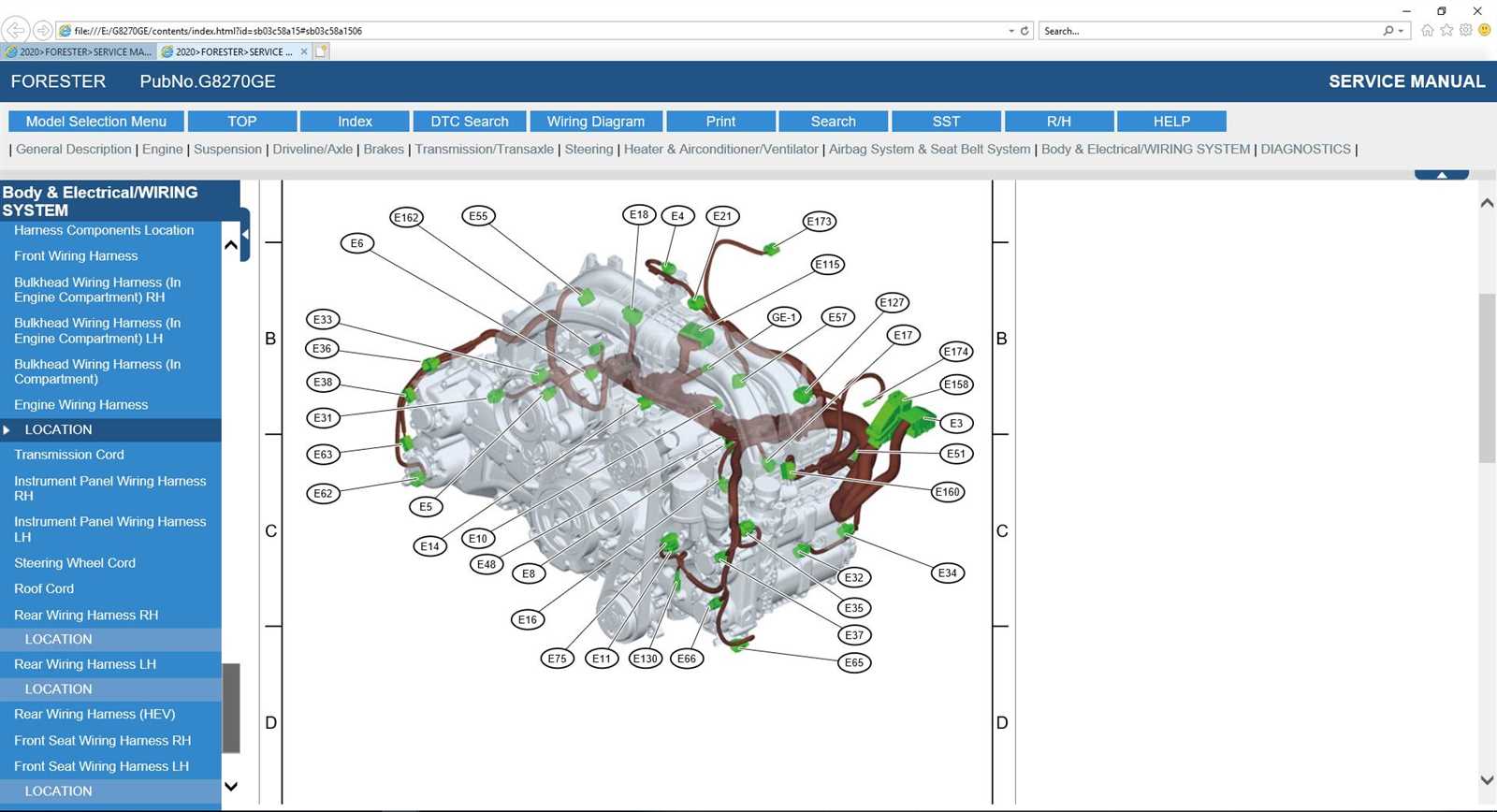This screenshot has width=1497, height=812.
Task: Open the browser Home icon
Action: (x=1427, y=30)
